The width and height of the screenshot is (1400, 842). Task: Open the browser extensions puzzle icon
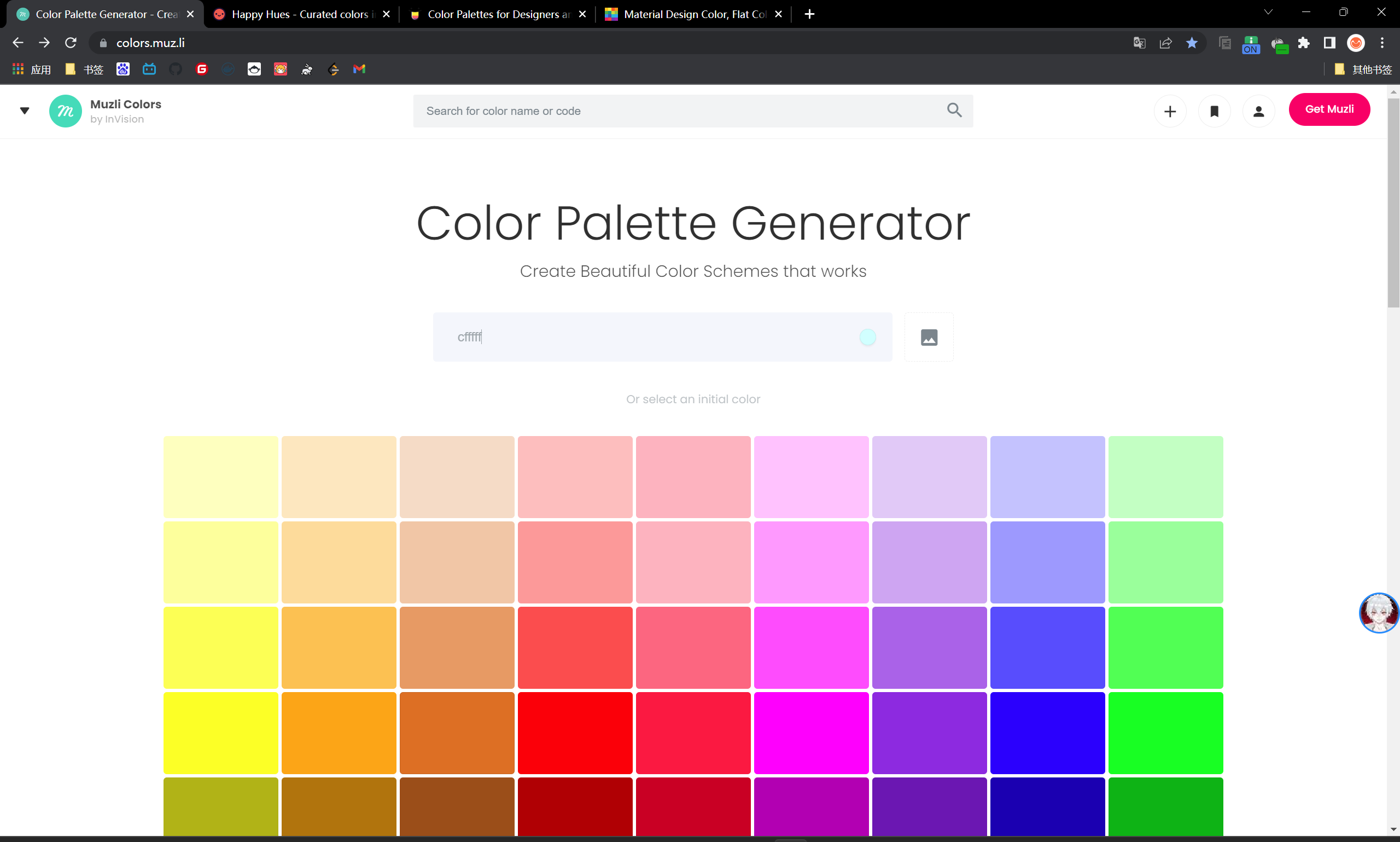[x=1303, y=43]
